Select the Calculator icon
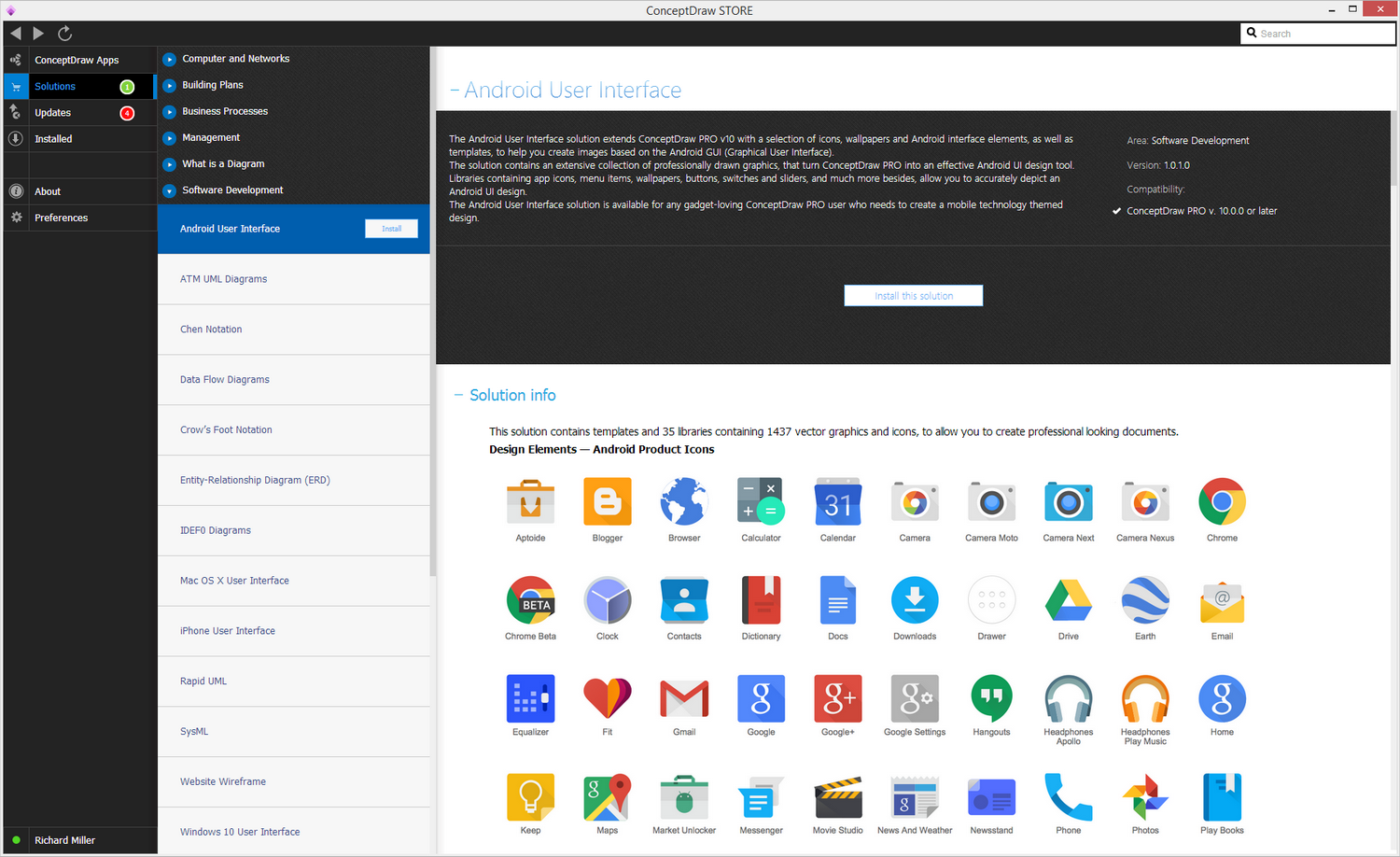The width and height of the screenshot is (1400, 857). coord(761,501)
